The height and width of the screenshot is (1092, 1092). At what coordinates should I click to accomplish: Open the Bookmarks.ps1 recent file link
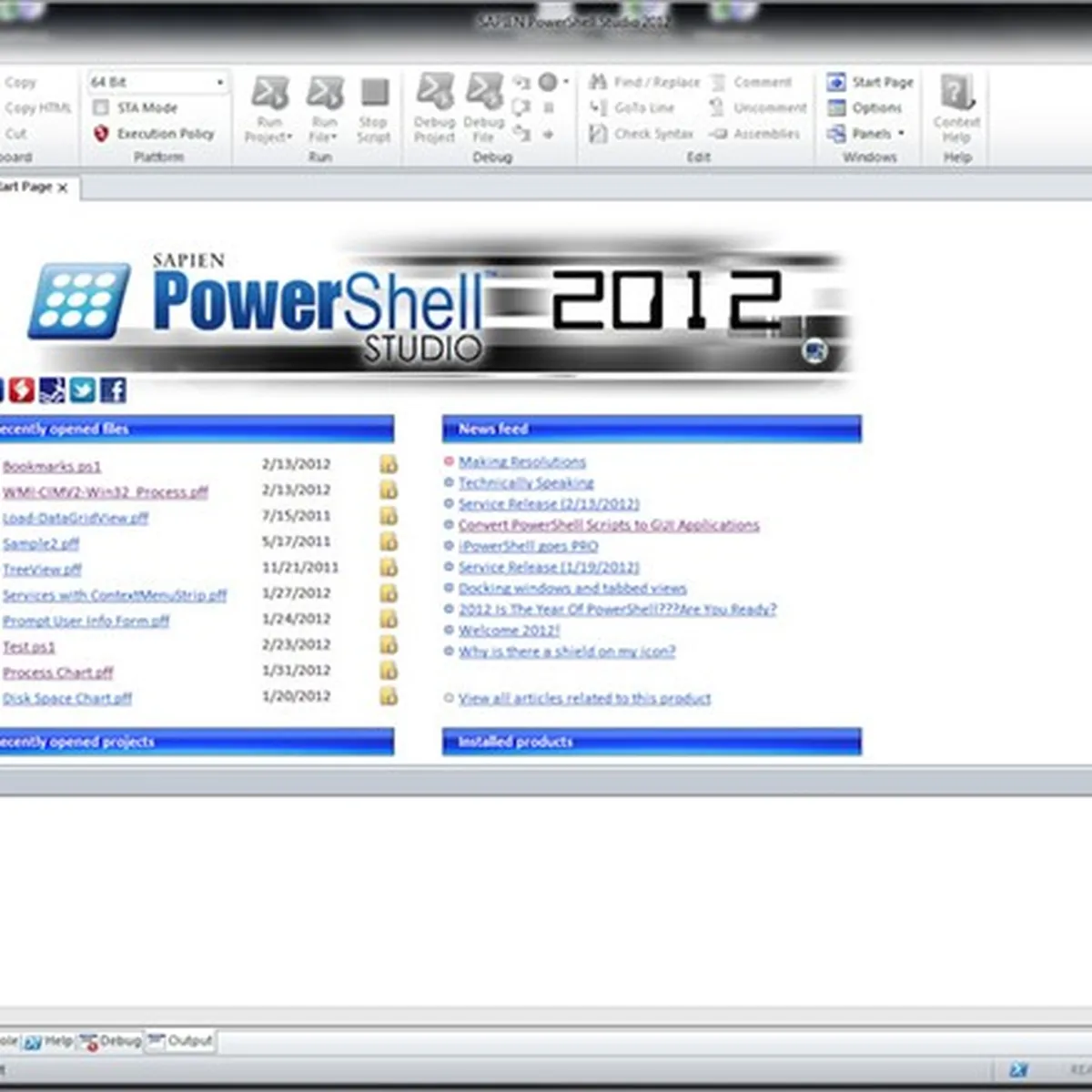52,466
